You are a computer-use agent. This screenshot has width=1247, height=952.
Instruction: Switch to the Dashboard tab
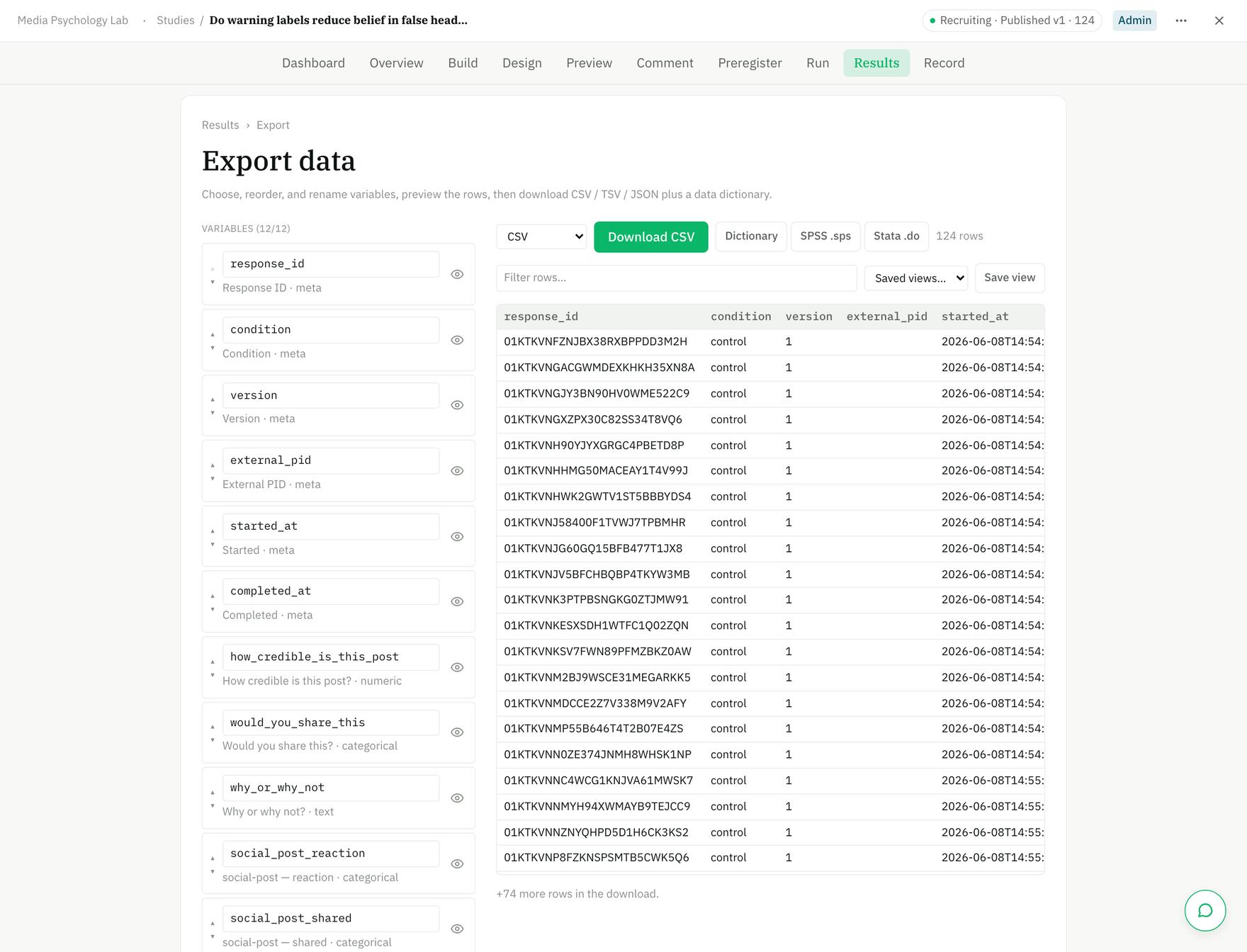pyautogui.click(x=313, y=63)
